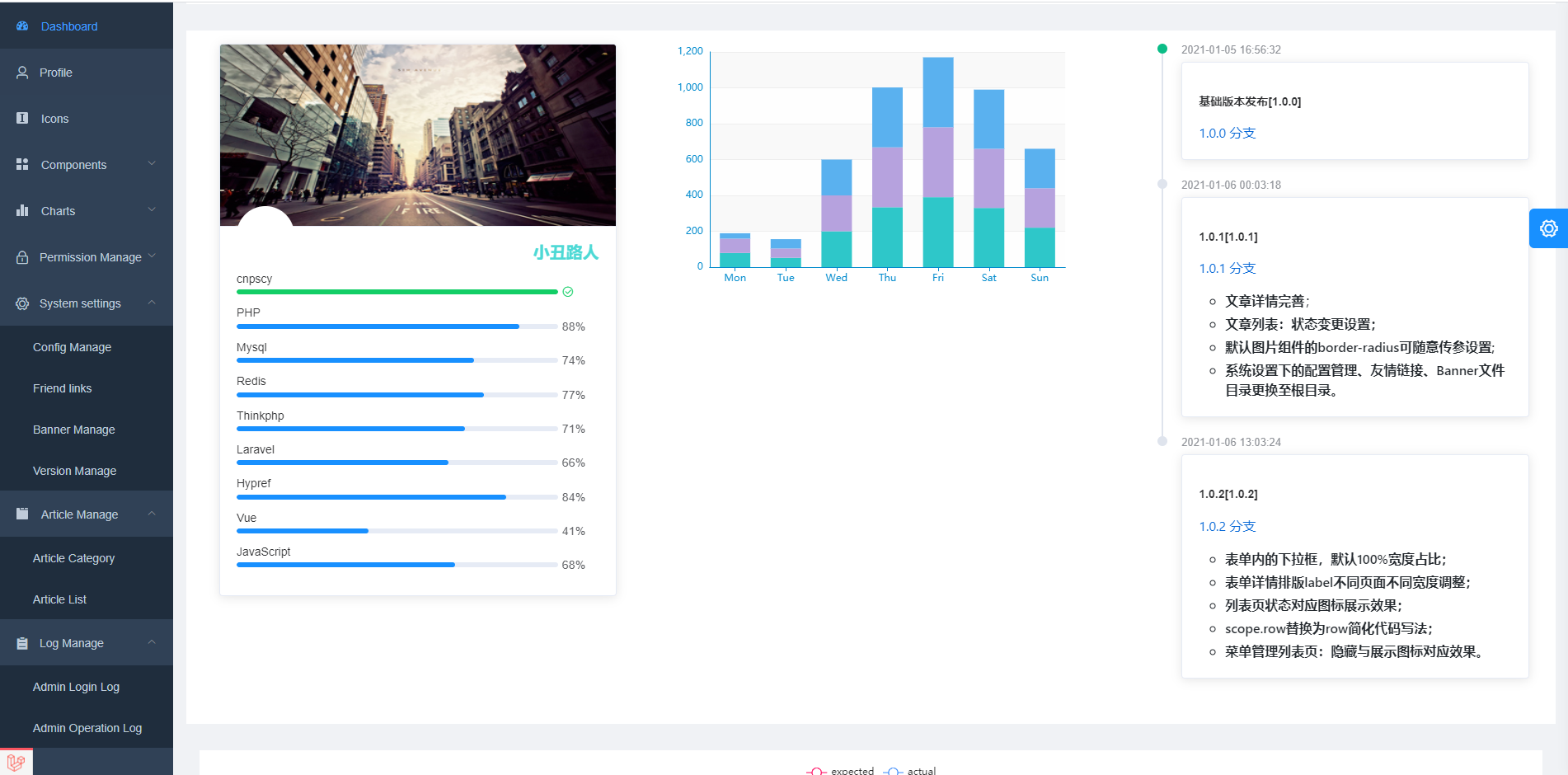Click the Vue 41% progress bar

click(397, 531)
